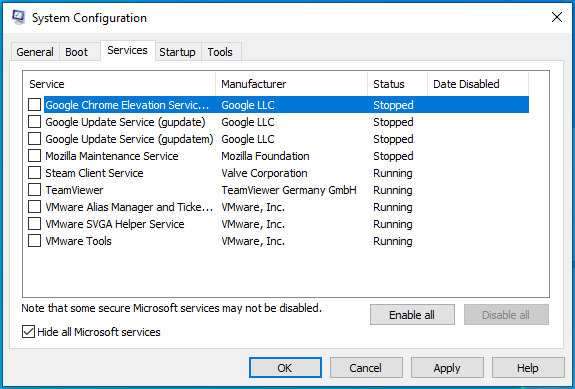Viewport: 575px width, 389px height.
Task: Open the Tools tab
Action: (220, 52)
